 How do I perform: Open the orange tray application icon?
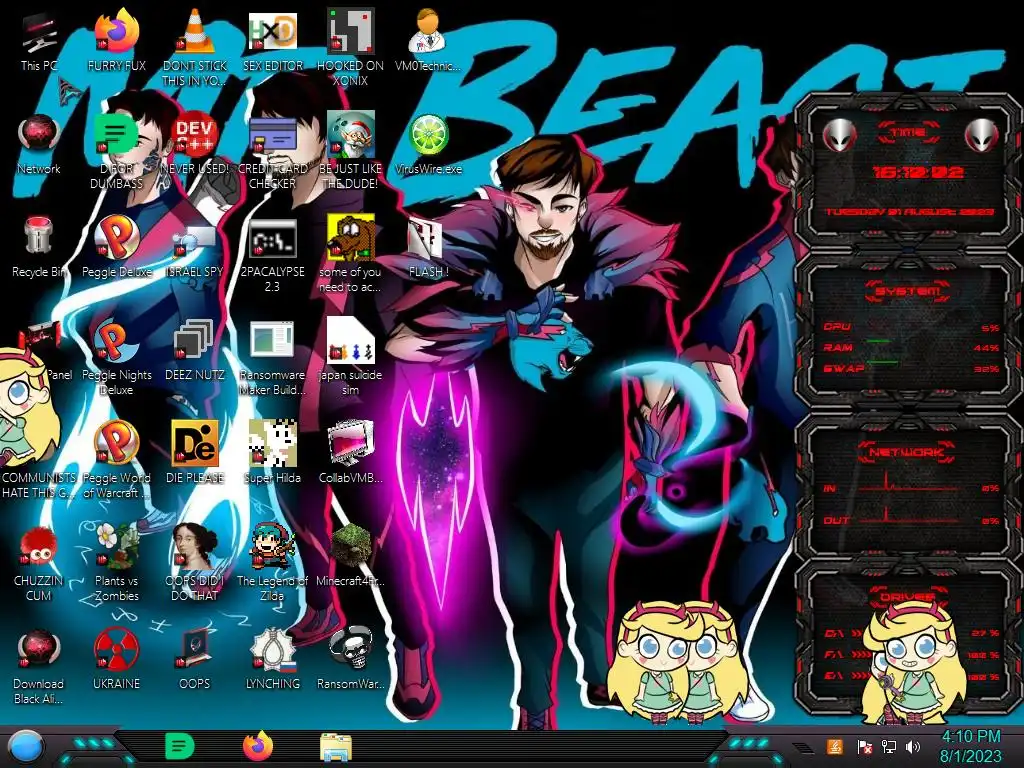point(835,746)
